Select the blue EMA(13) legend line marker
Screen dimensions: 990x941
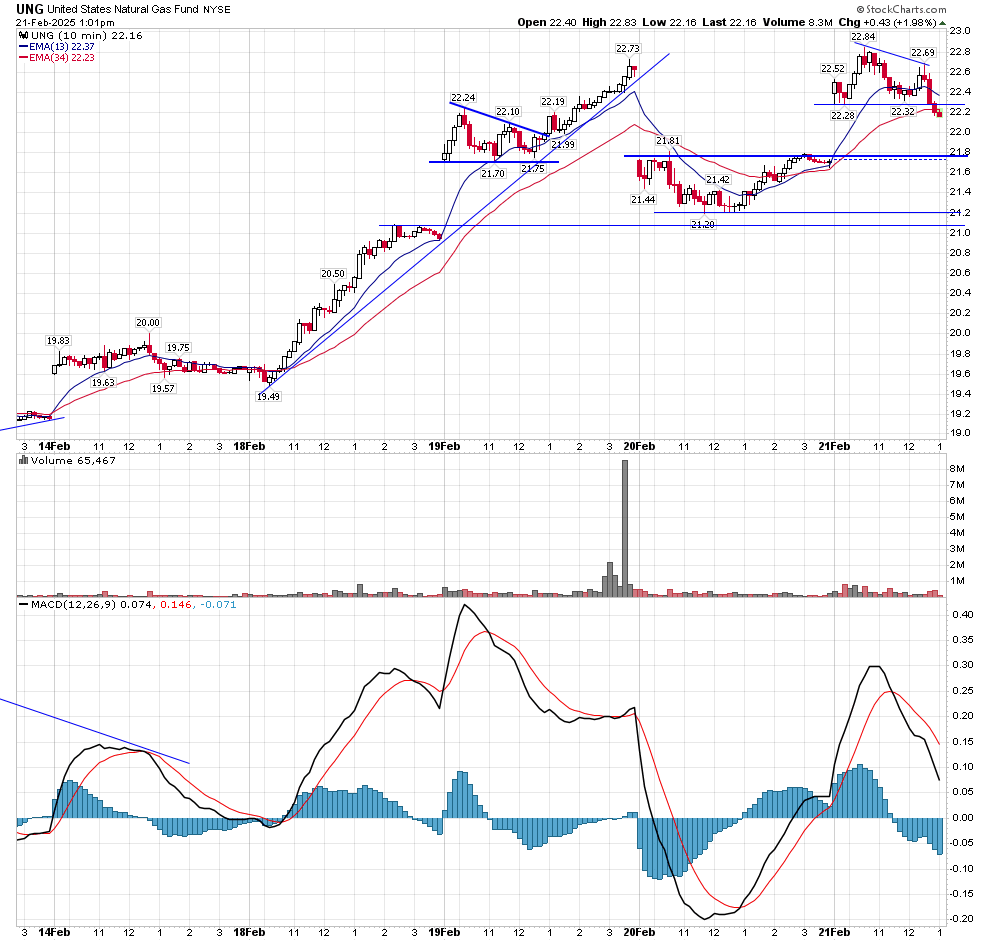(23, 47)
